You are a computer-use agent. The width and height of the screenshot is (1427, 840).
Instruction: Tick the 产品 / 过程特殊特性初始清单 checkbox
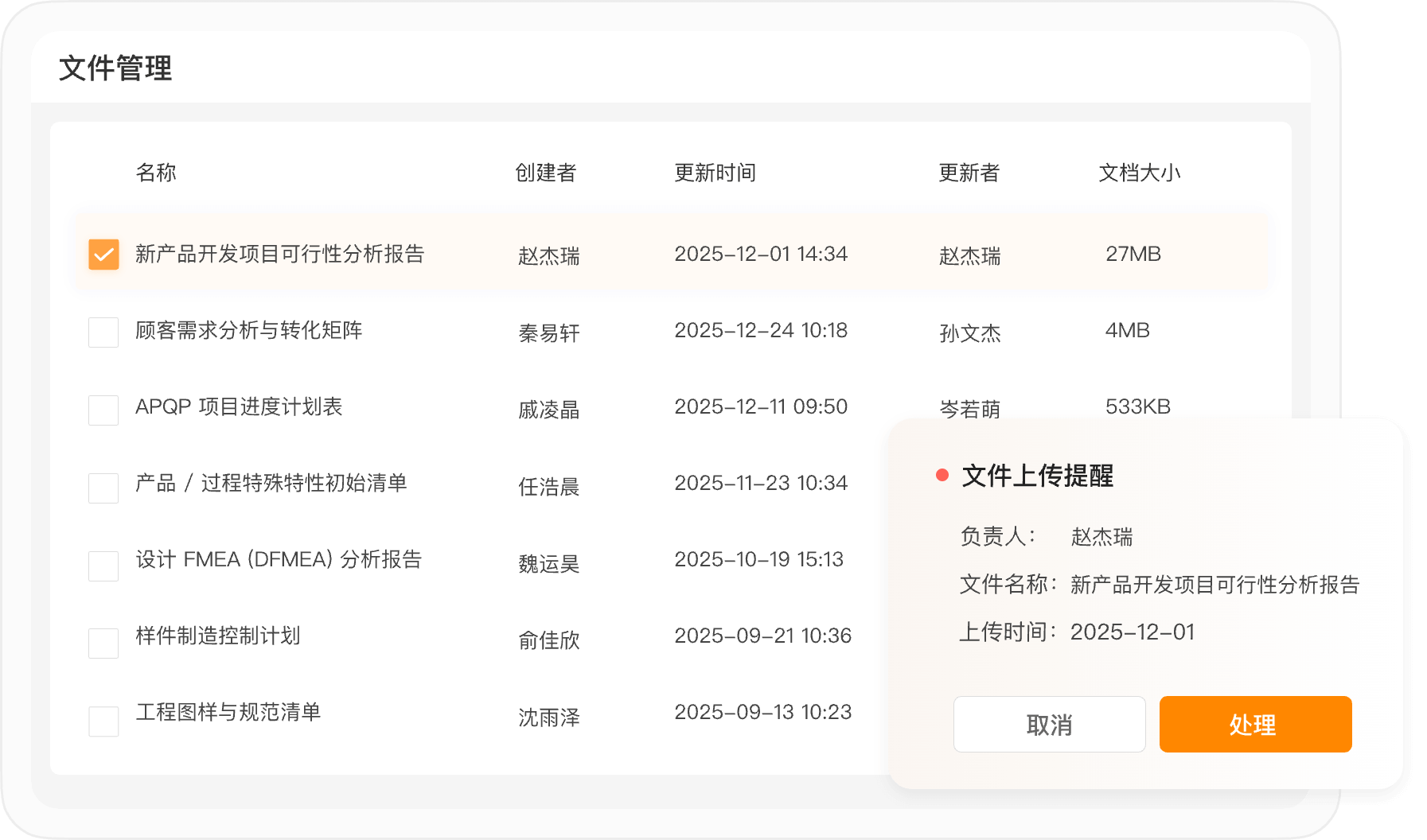click(103, 488)
